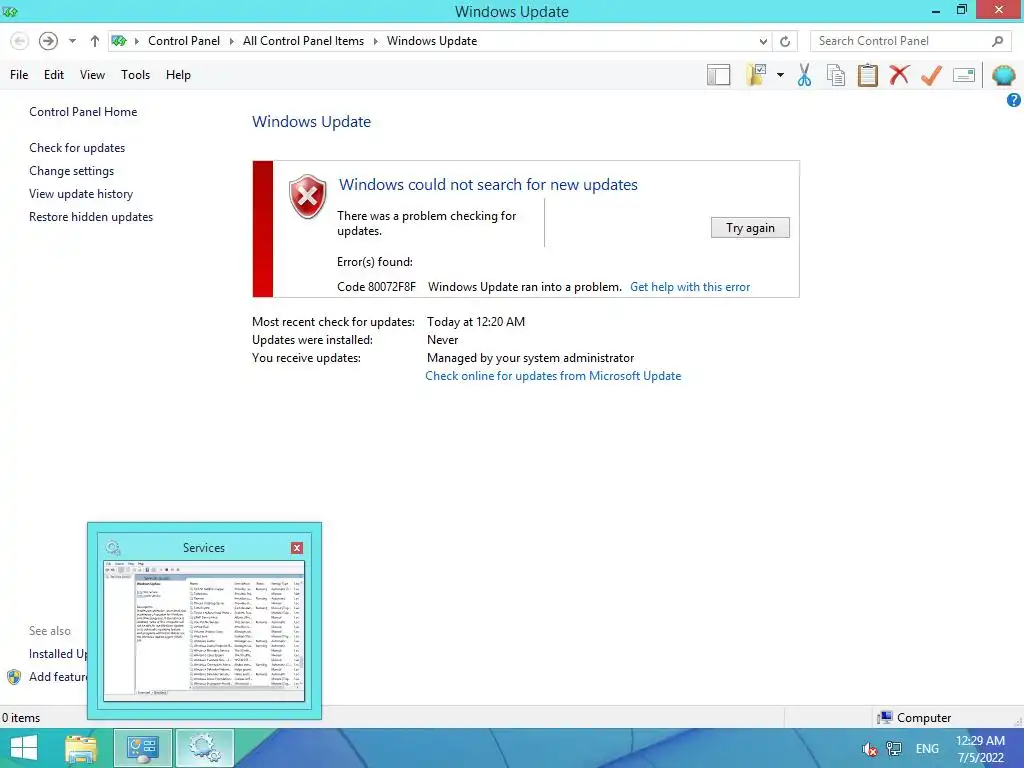Screen dimensions: 1024x768
Task: Open View update history
Action: (81, 194)
